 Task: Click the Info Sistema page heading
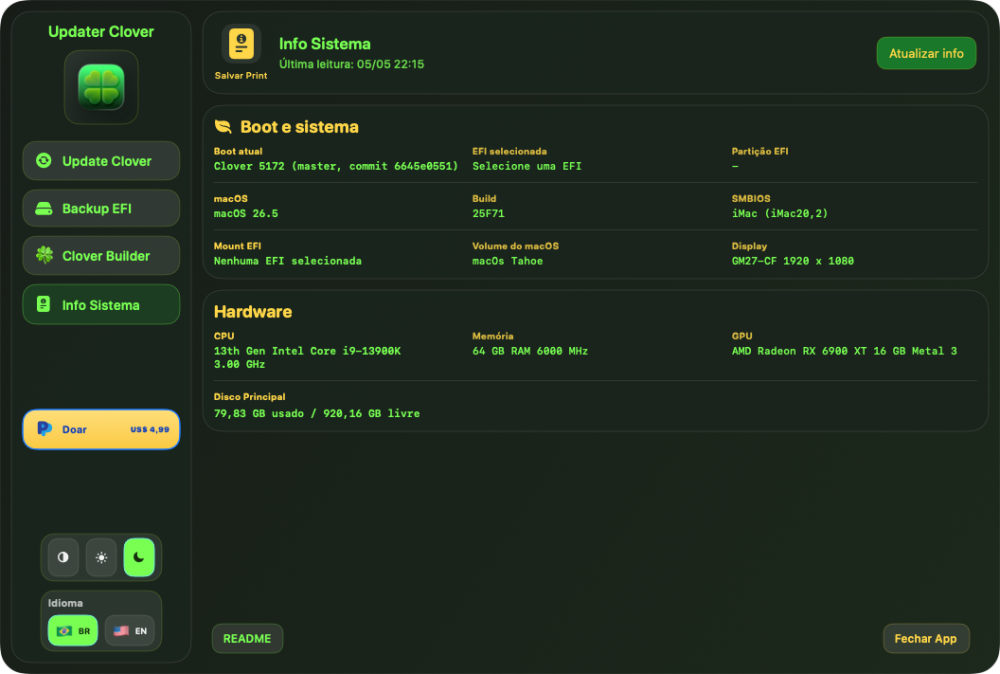click(x=325, y=43)
